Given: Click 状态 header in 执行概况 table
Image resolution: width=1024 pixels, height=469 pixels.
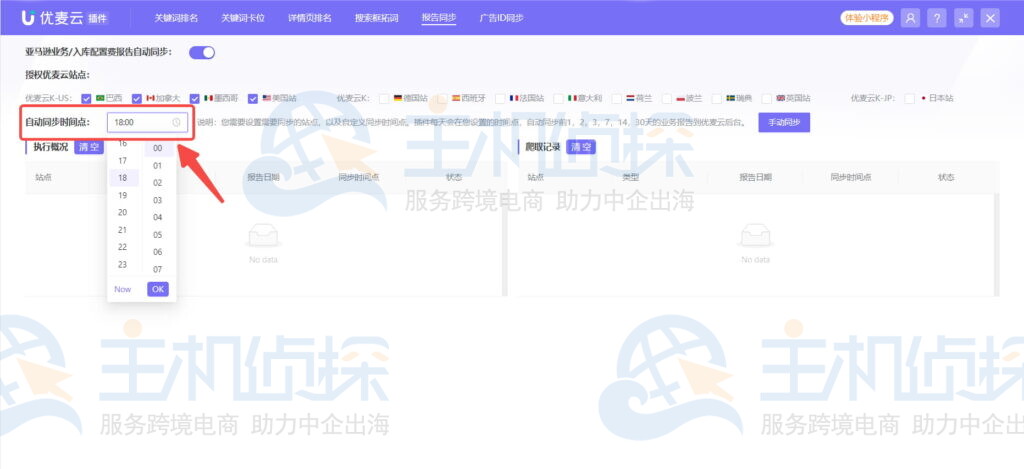Looking at the screenshot, I should [x=455, y=177].
